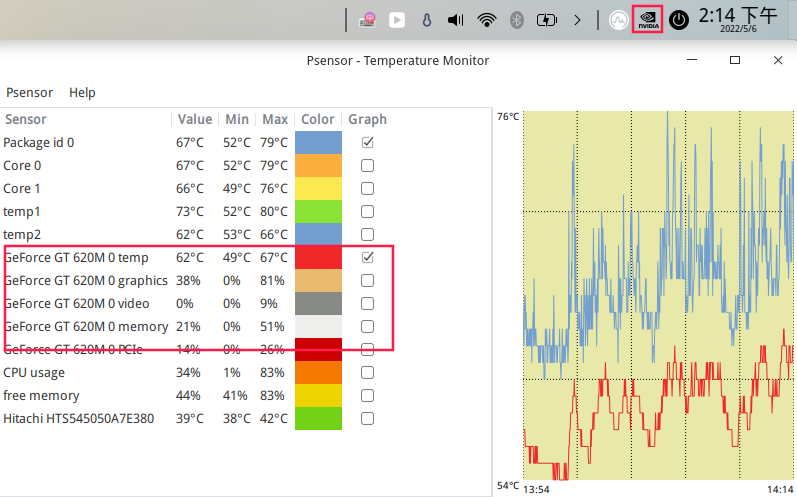
Task: Select the Hitachi HTS545050A7E380 sensor row
Action: pos(79,418)
